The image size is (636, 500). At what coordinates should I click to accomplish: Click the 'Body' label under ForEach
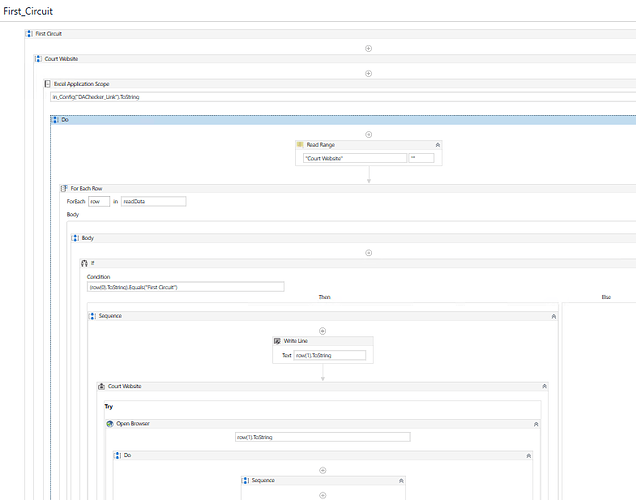[x=73, y=215]
